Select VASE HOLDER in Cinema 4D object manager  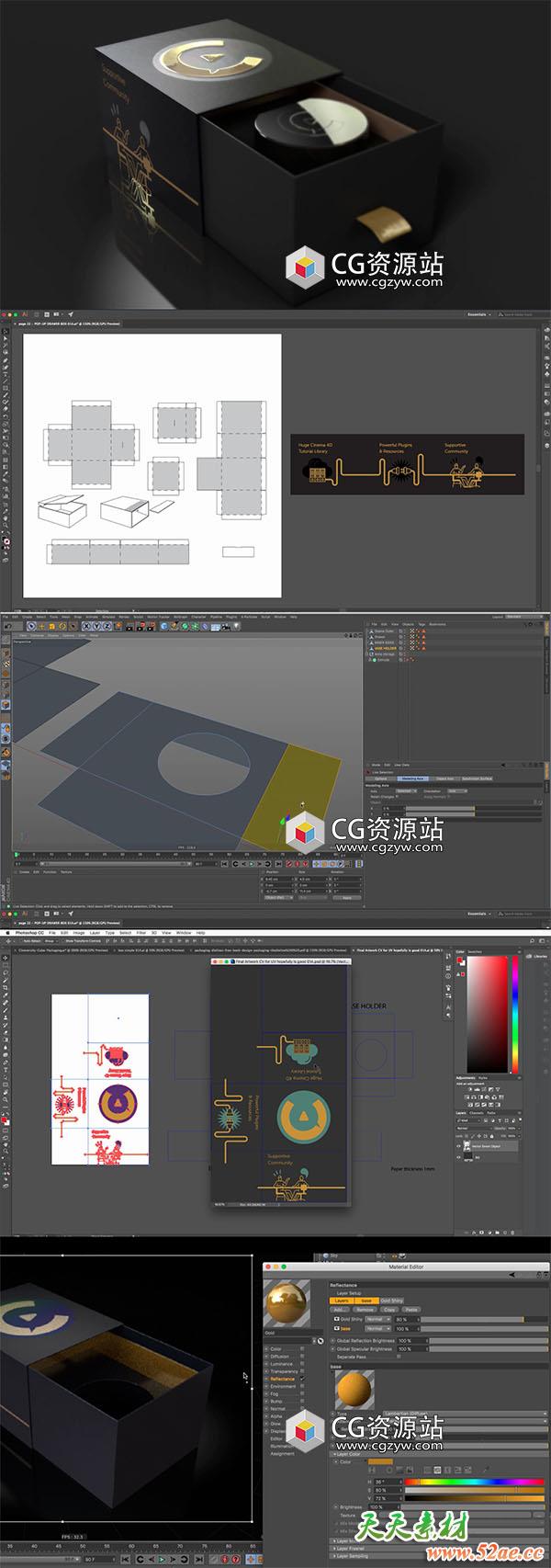point(386,648)
